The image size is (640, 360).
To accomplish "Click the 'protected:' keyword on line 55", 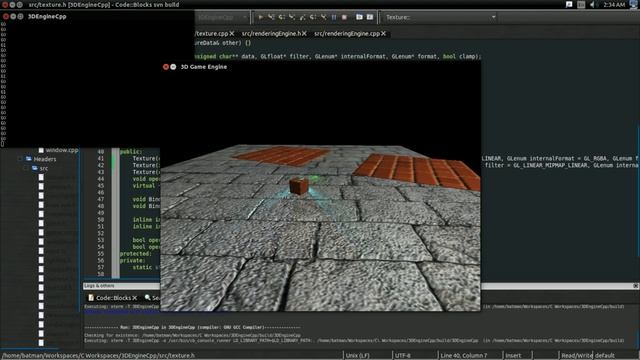I will (x=136, y=253).
